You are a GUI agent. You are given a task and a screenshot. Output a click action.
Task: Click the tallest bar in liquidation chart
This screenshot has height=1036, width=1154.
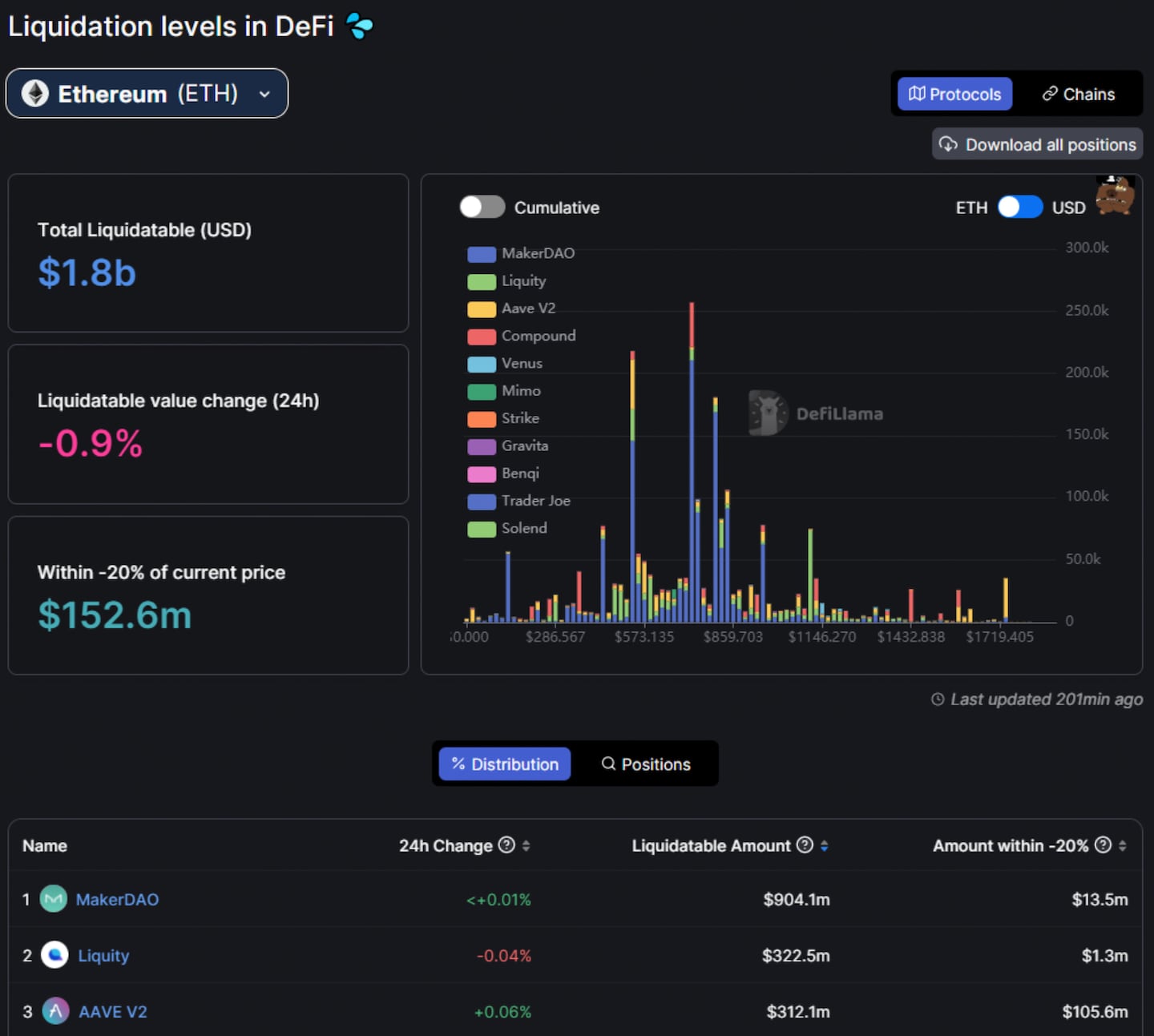(692, 462)
